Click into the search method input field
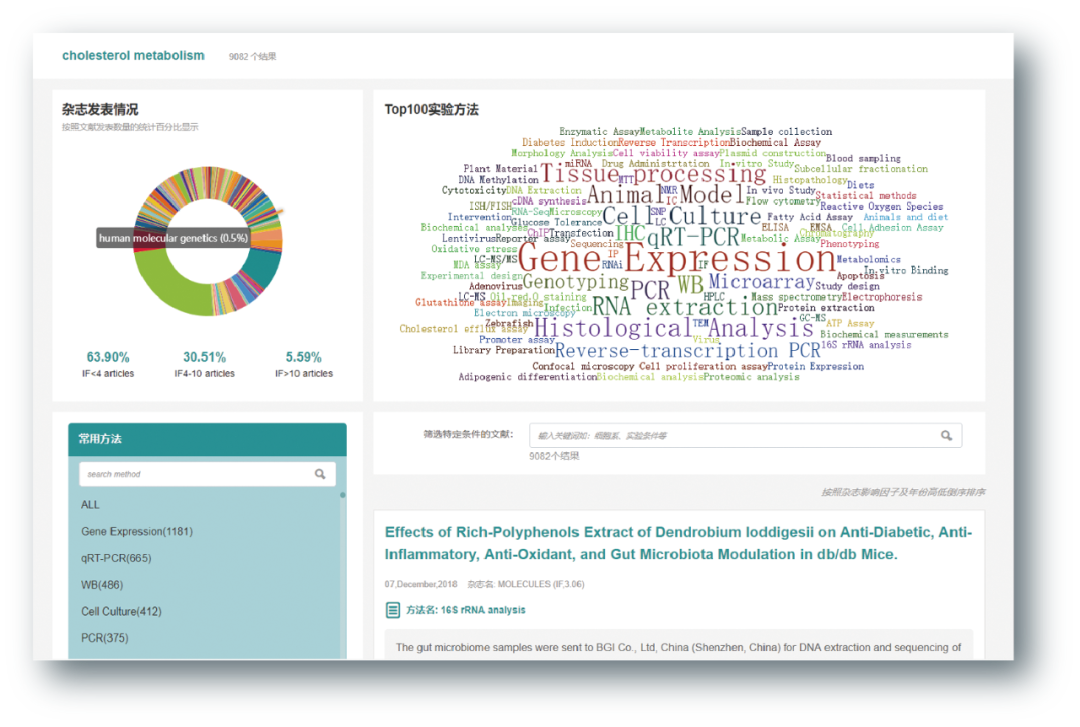 [195, 474]
